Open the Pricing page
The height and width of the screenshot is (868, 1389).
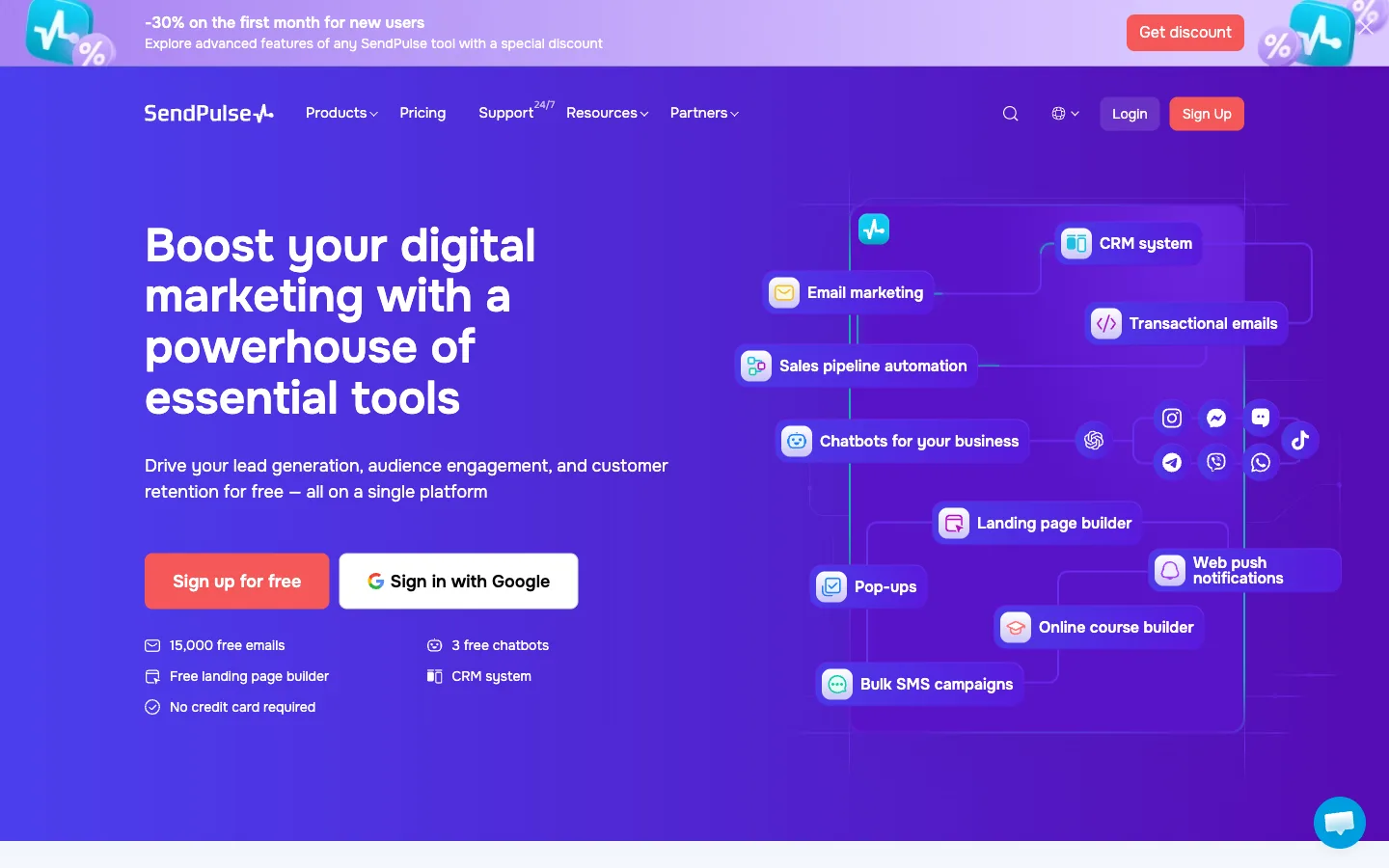point(422,113)
